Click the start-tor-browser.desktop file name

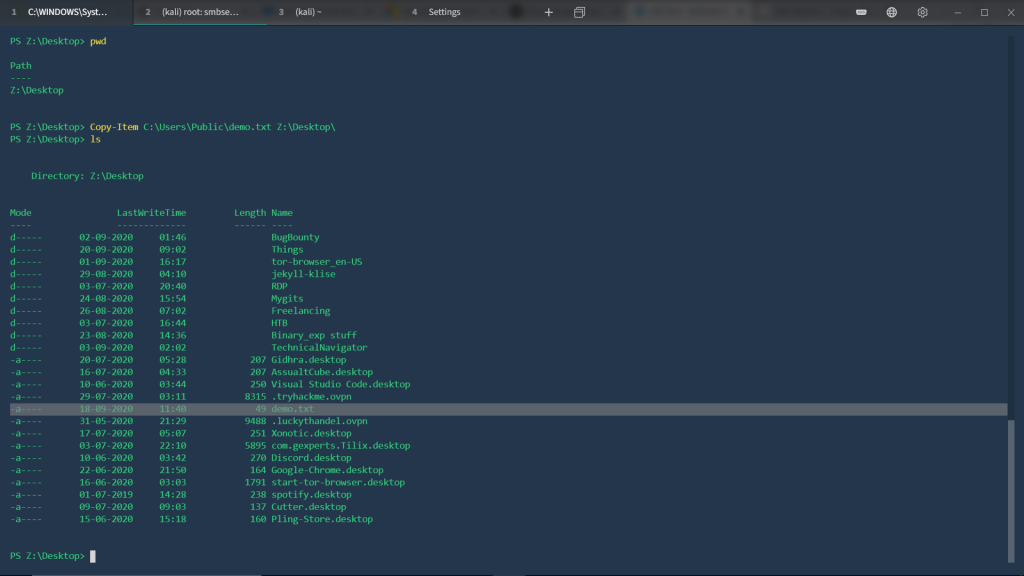(338, 483)
